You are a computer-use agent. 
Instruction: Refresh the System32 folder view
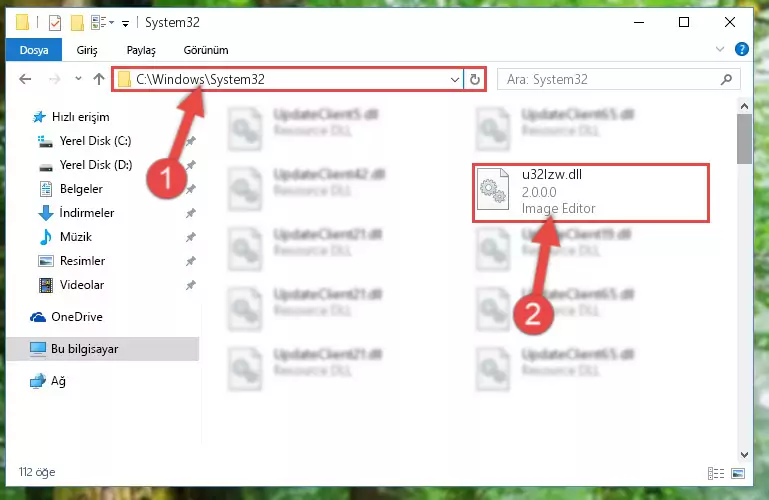coord(475,79)
